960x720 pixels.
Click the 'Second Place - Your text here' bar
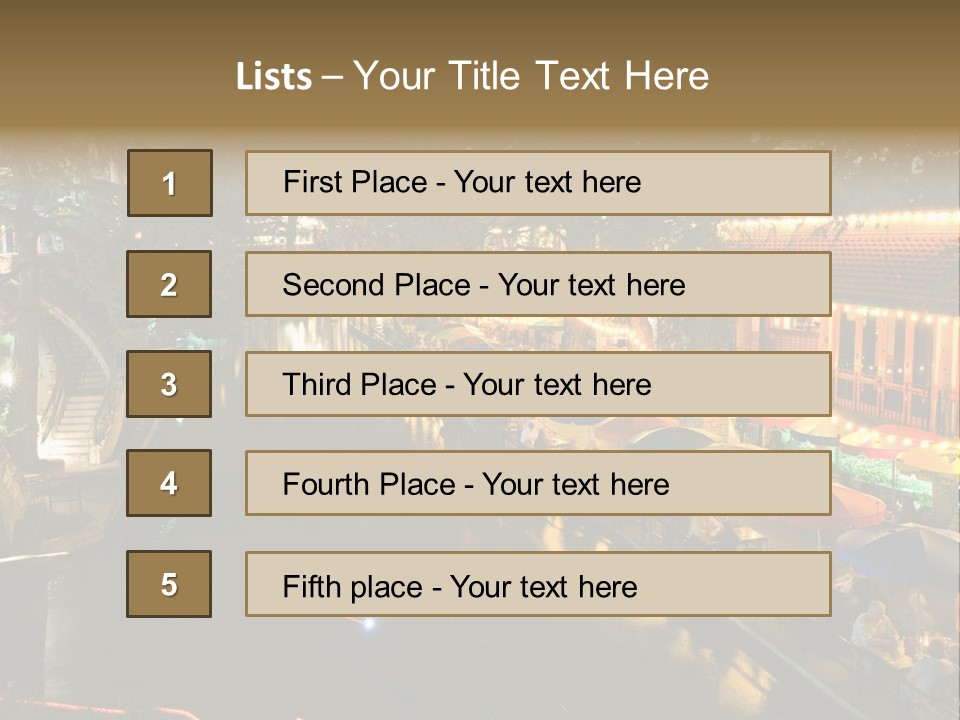coord(538,284)
